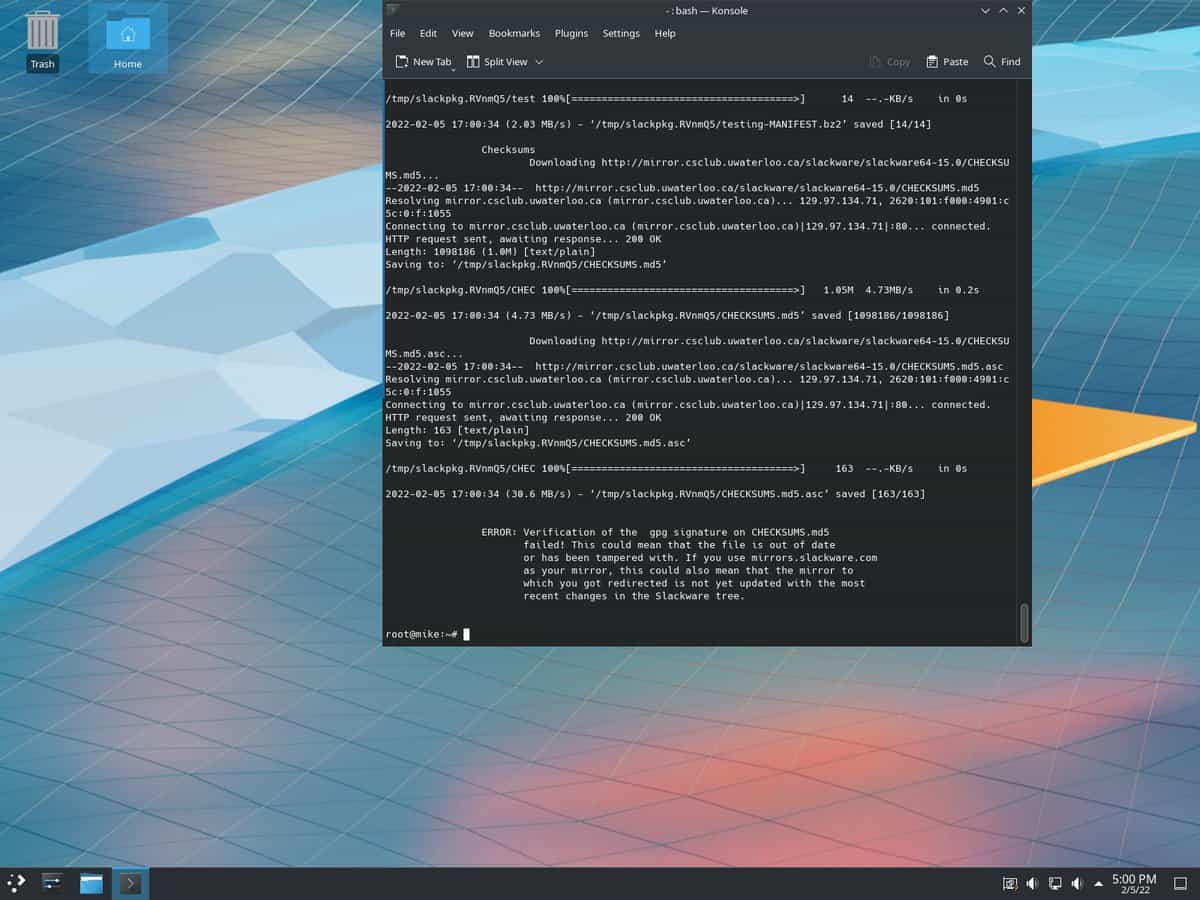
Task: Expand hidden system tray icons
Action: click(x=1098, y=883)
